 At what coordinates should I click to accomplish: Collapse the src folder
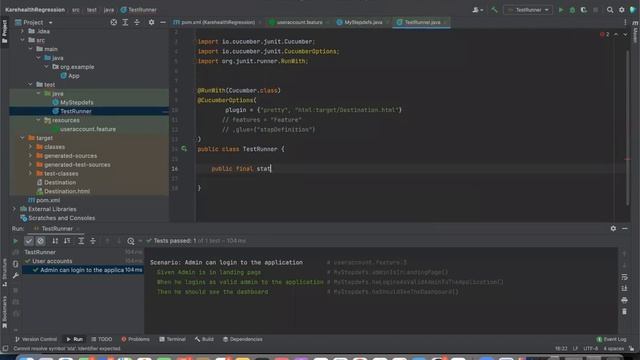click(x=22, y=40)
